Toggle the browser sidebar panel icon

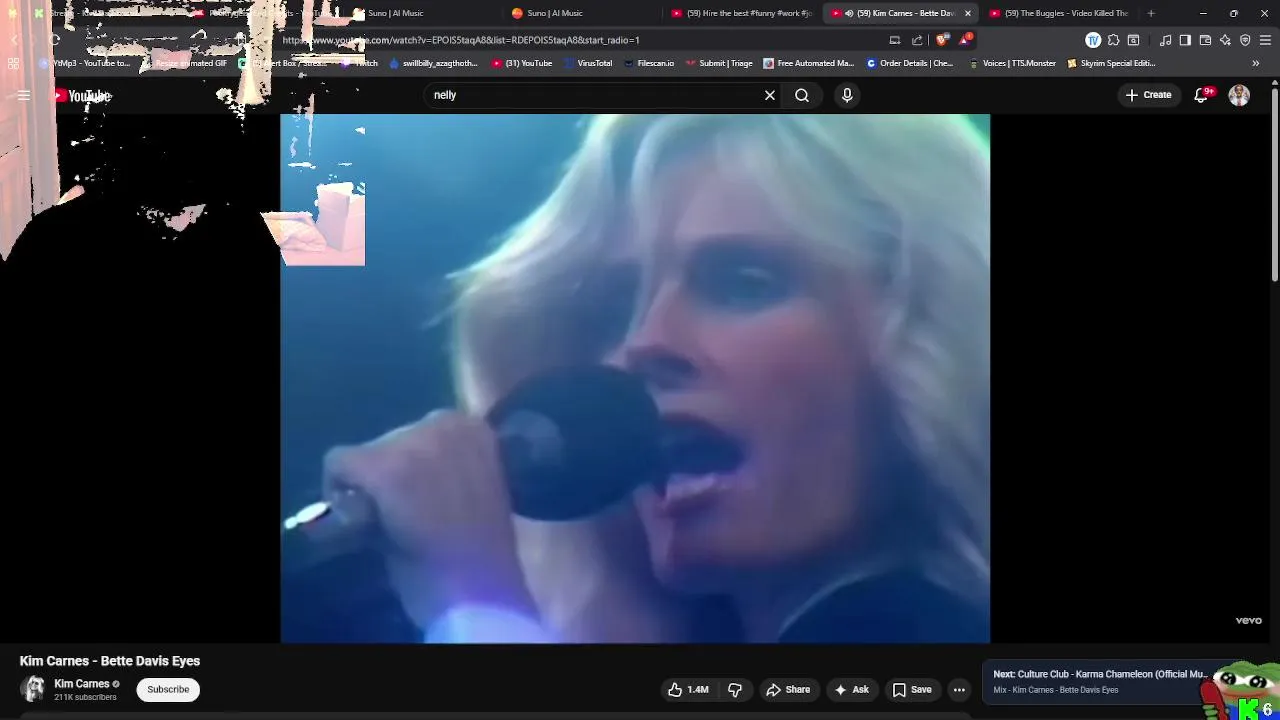coord(1185,40)
